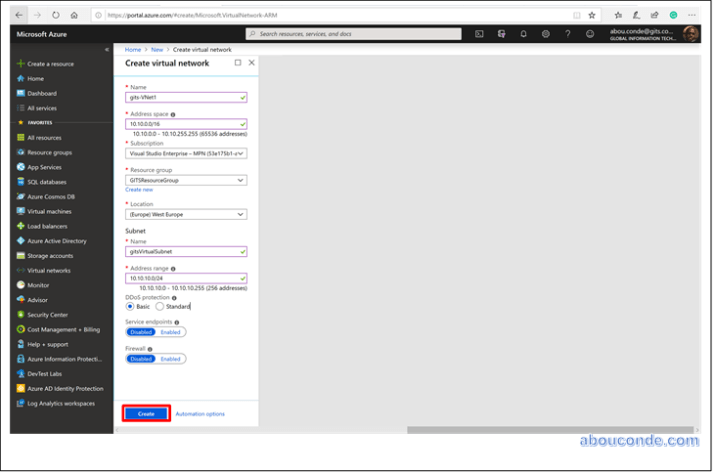This screenshot has height=472, width=714.
Task: Open the Automation options link
Action: 200,413
